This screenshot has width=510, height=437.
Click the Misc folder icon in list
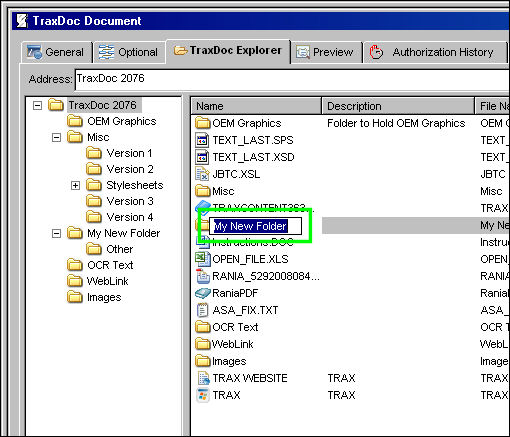click(x=202, y=191)
